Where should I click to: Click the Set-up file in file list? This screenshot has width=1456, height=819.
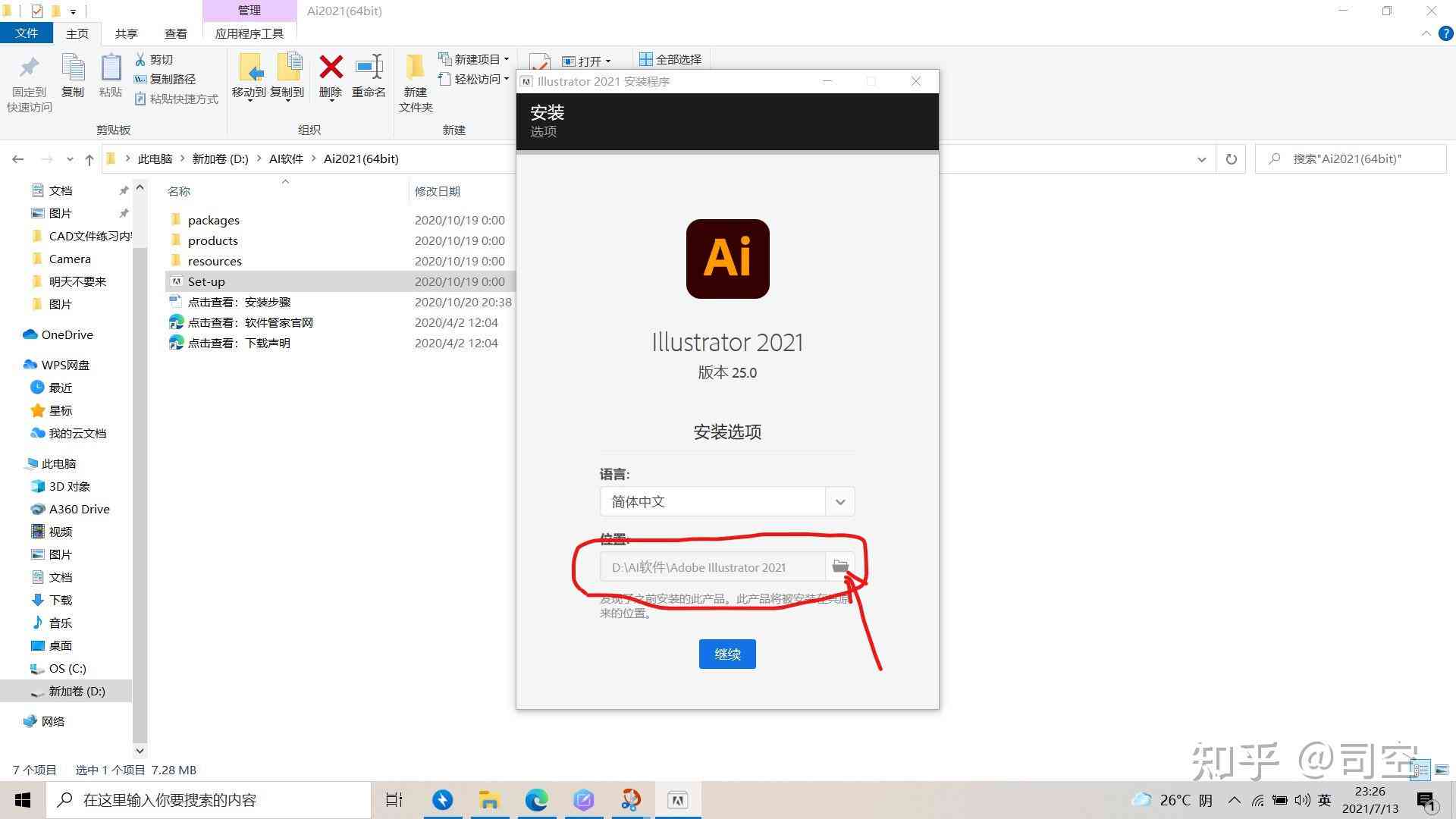206,281
